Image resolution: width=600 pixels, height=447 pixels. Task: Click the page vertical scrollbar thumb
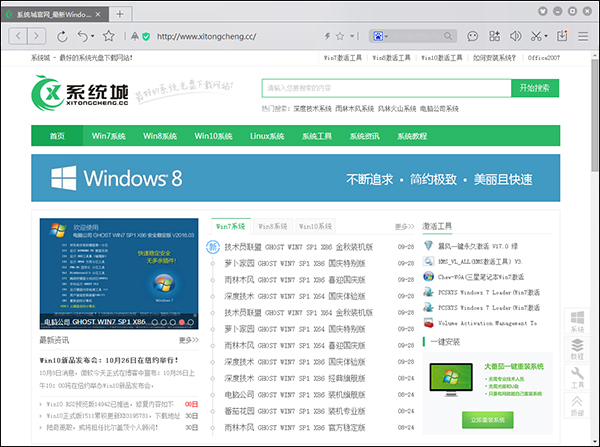click(x=594, y=115)
